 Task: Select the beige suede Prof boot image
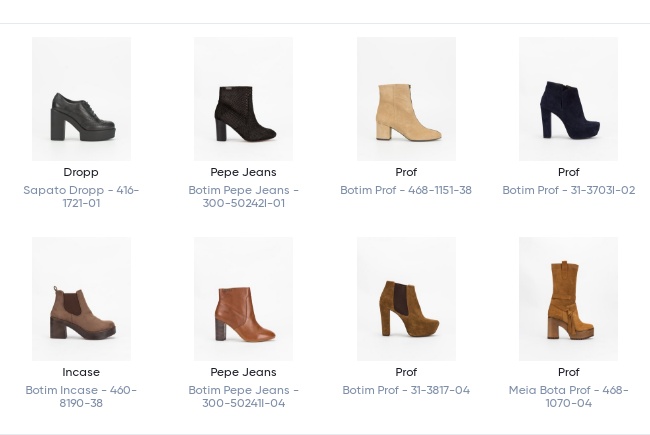tap(406, 99)
